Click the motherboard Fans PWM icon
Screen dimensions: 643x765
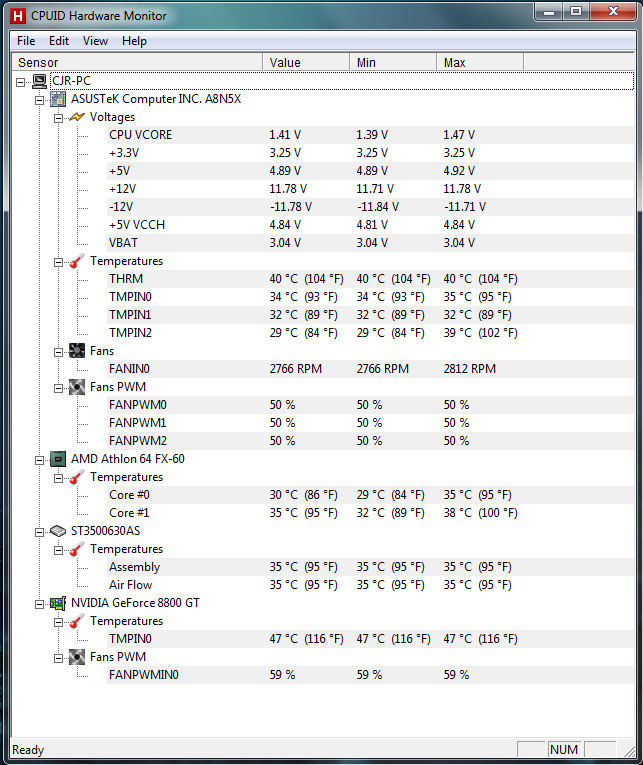tap(77, 387)
